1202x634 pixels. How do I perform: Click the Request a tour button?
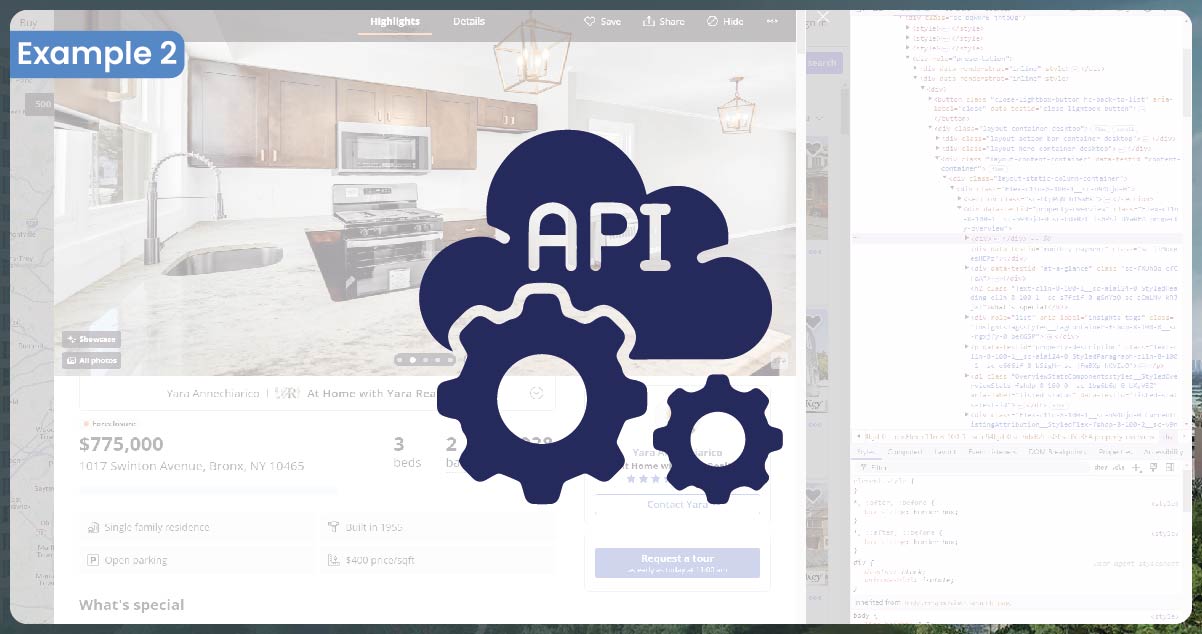(677, 562)
